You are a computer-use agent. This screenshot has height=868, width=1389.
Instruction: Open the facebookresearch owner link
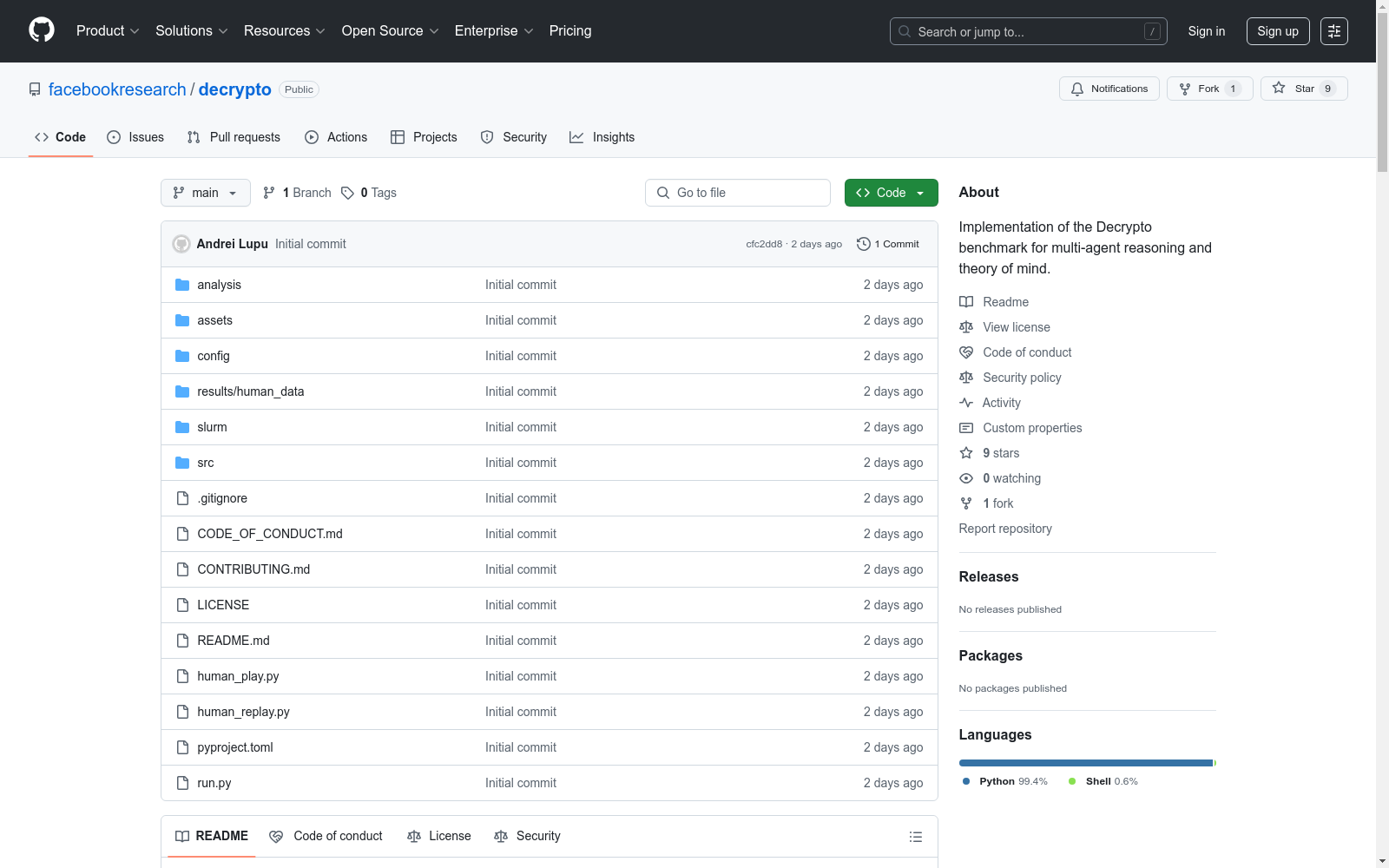pyautogui.click(x=117, y=89)
